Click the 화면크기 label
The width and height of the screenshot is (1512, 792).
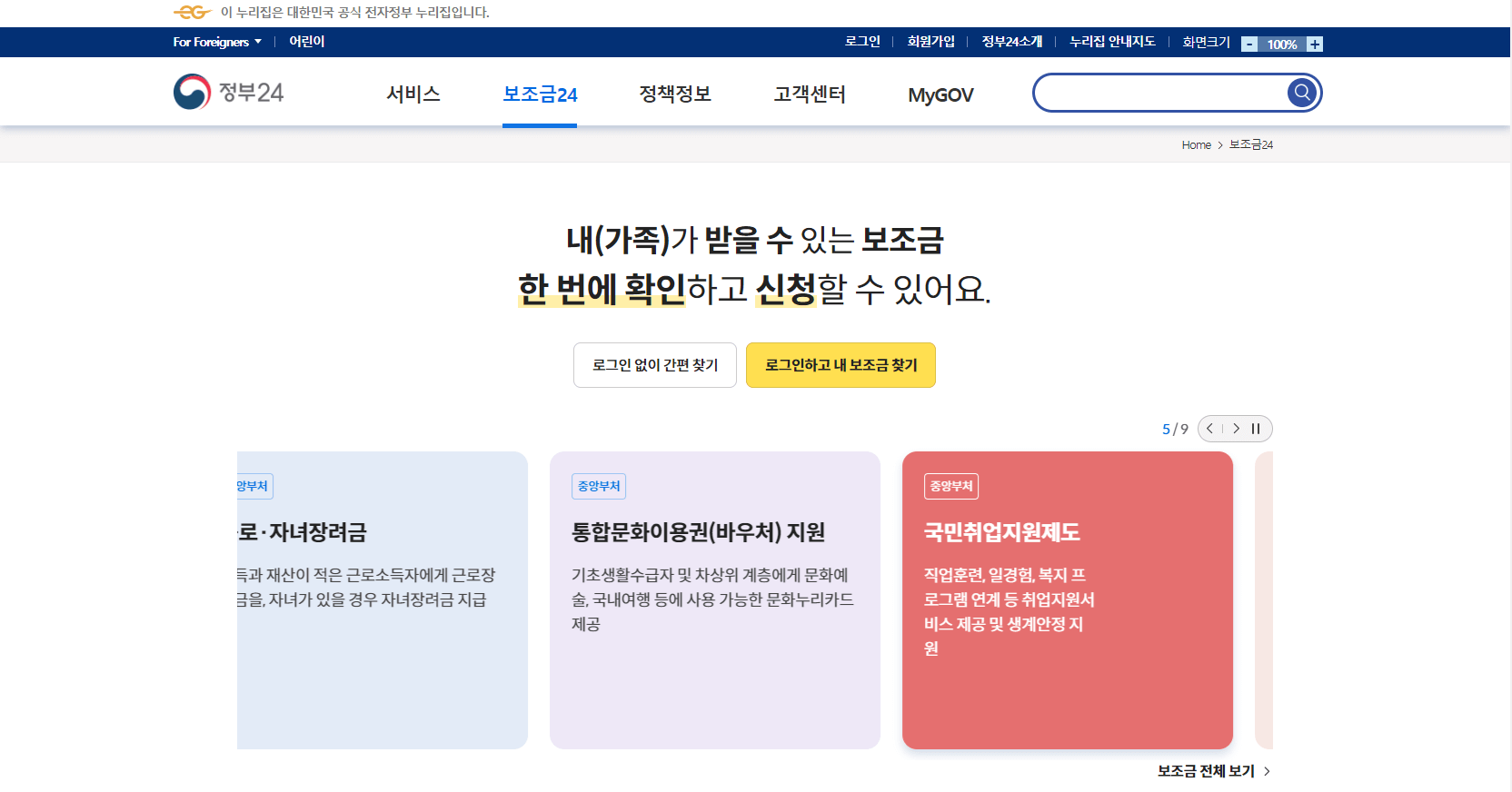(x=1206, y=42)
